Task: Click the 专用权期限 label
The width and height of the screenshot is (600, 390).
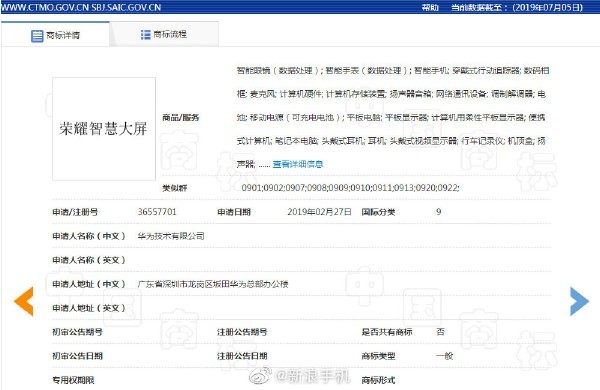Action: 73,380
